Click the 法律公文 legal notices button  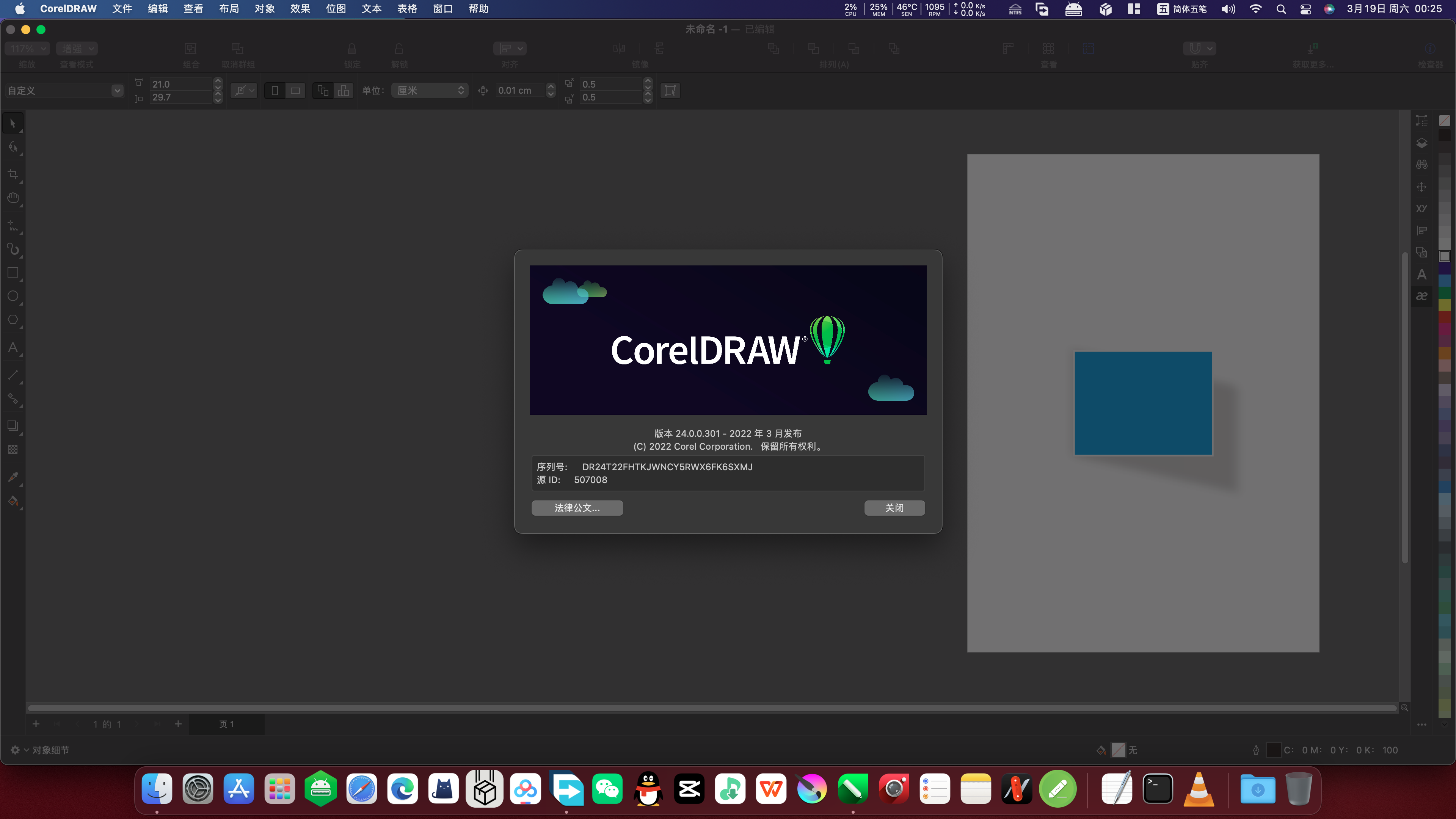point(577,508)
